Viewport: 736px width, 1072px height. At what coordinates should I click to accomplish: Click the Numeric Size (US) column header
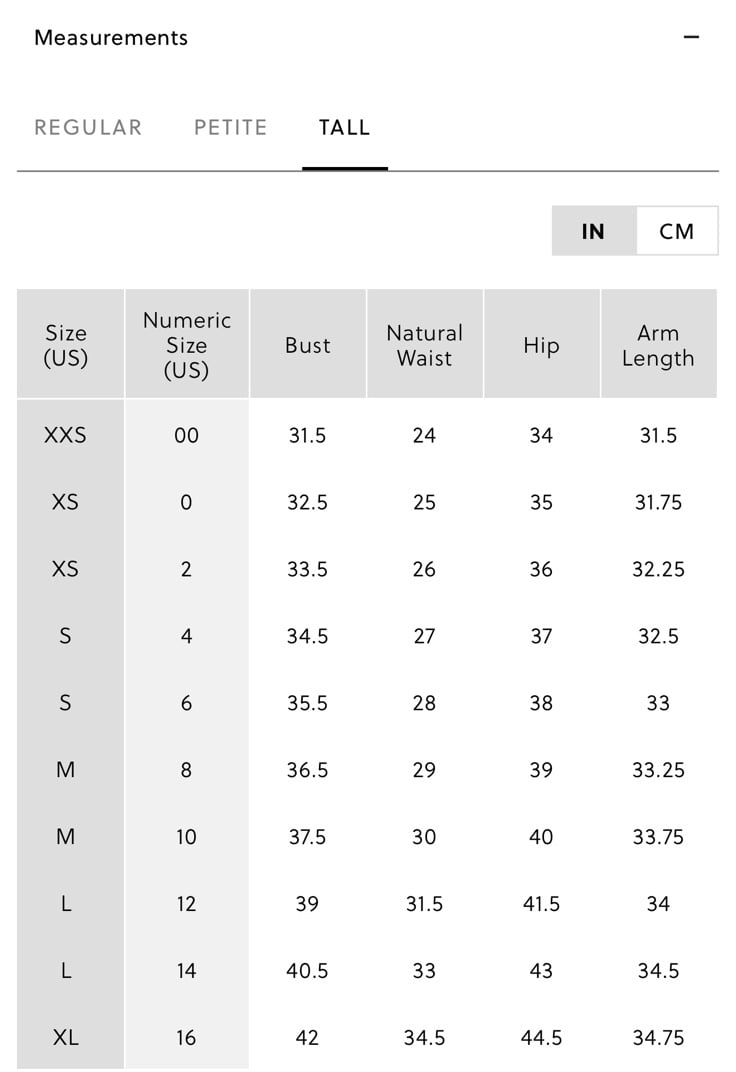click(x=187, y=344)
